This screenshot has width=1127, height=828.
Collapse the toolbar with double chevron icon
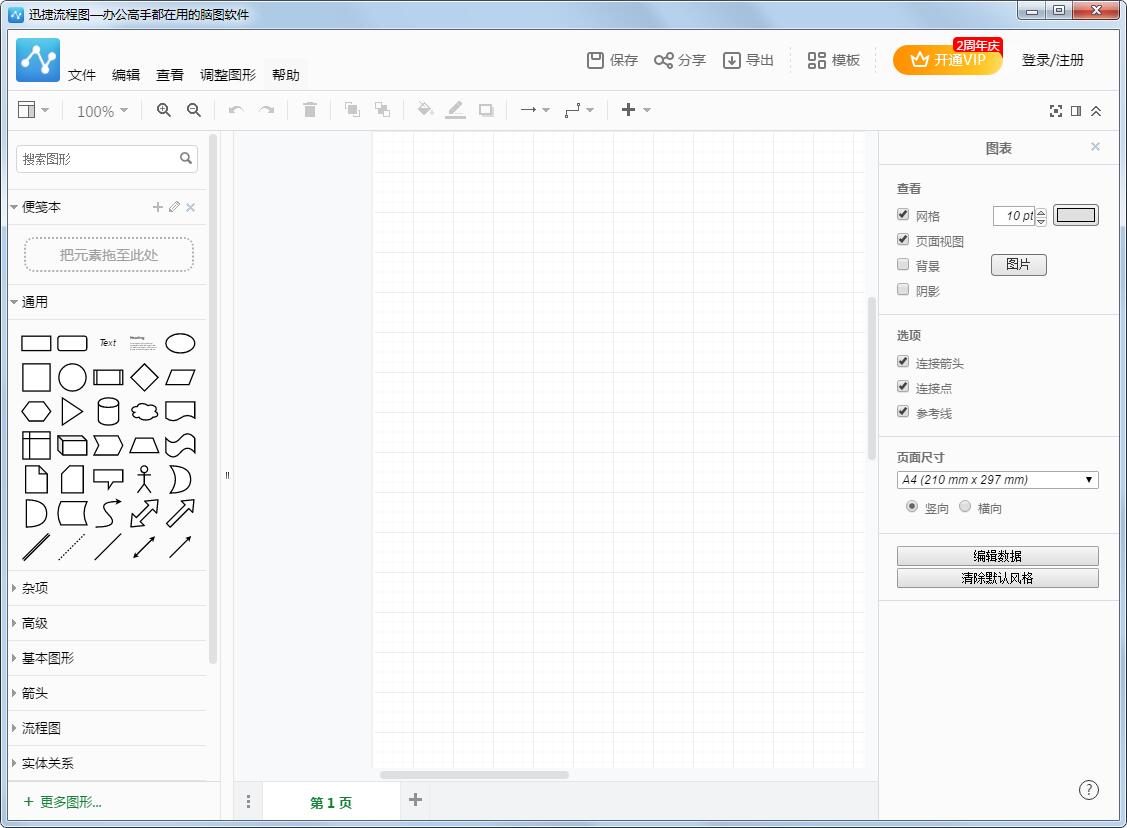1096,111
